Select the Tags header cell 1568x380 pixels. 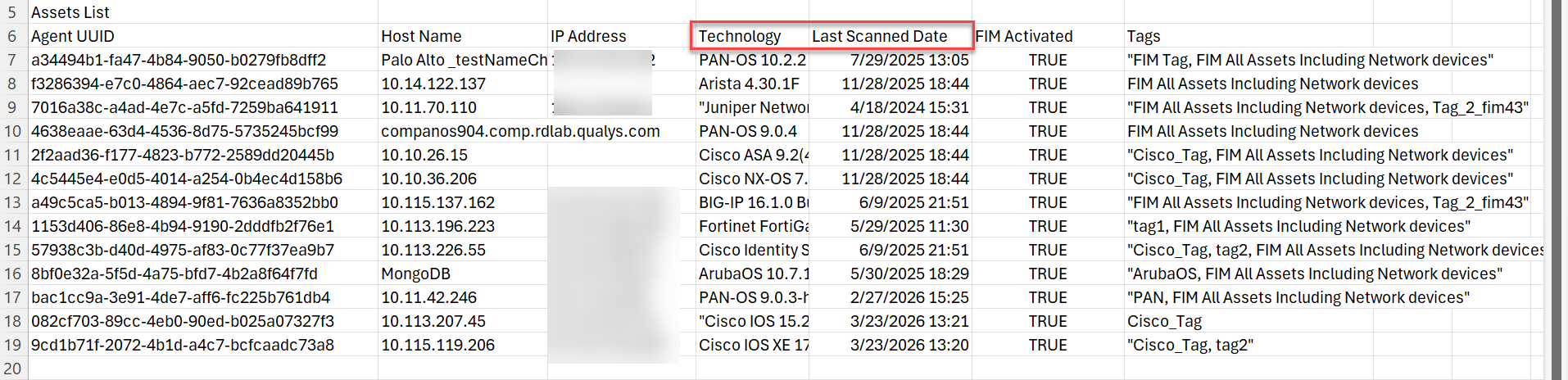click(x=1144, y=36)
